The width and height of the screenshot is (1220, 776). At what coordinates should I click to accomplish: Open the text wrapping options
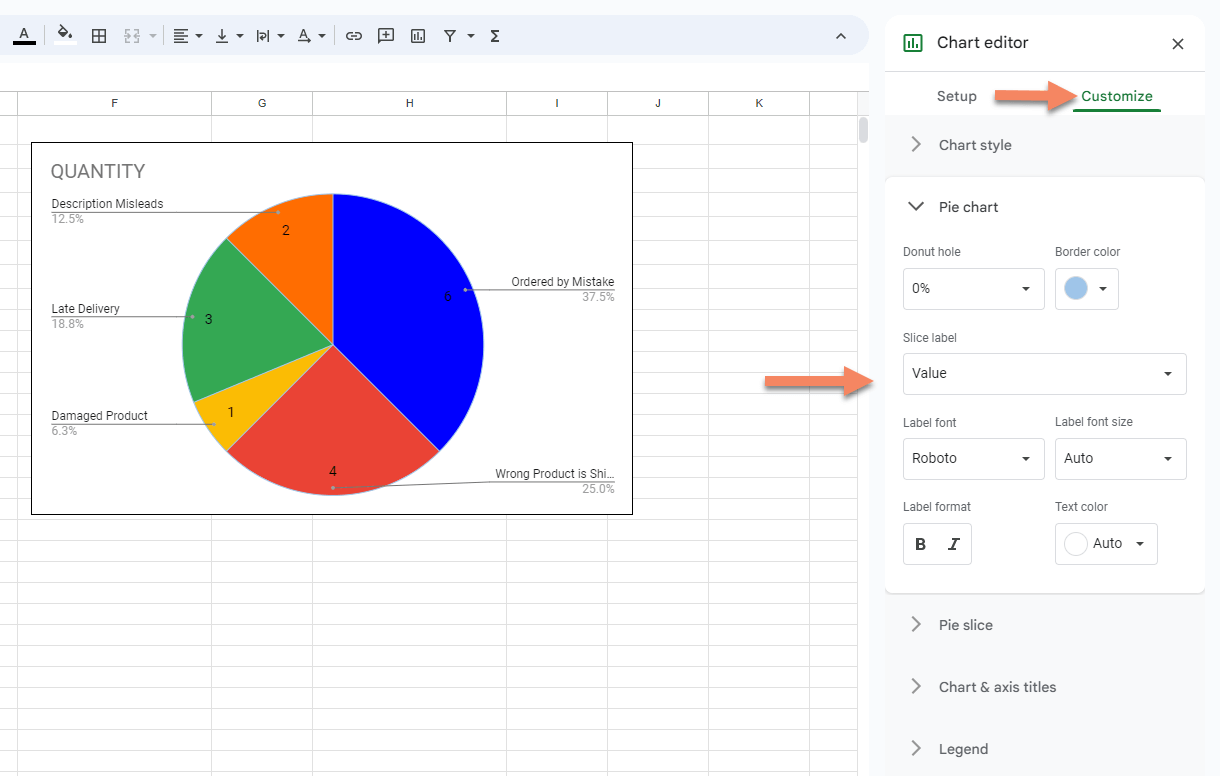264,35
